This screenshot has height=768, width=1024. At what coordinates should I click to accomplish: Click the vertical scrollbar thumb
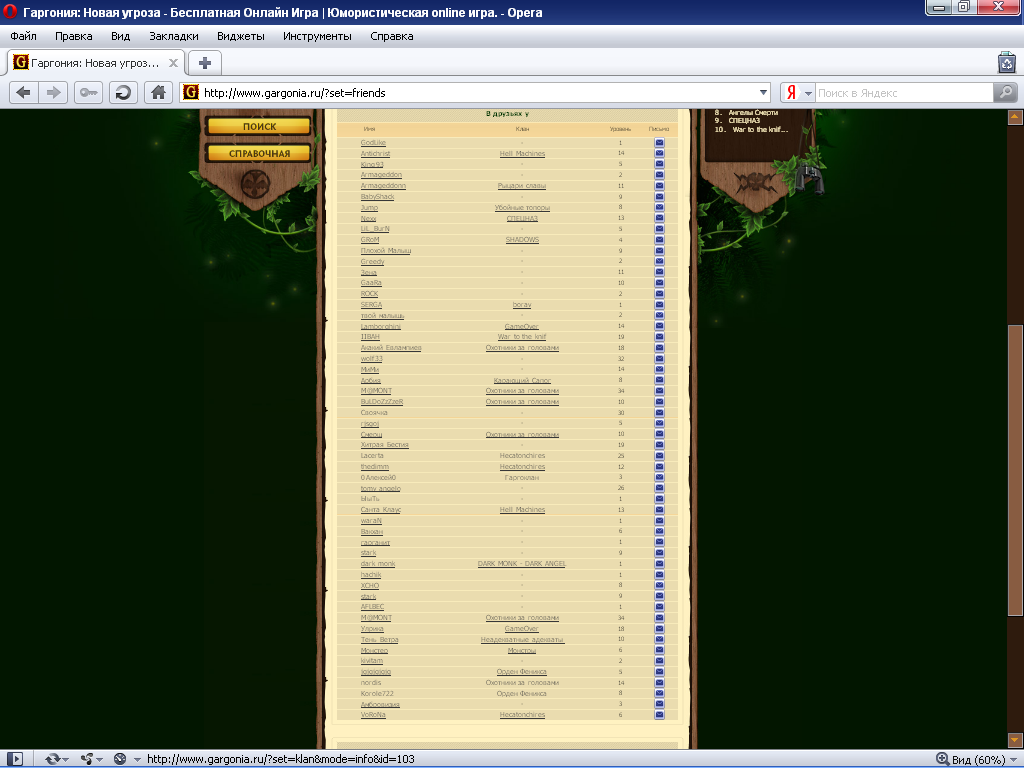point(1015,470)
